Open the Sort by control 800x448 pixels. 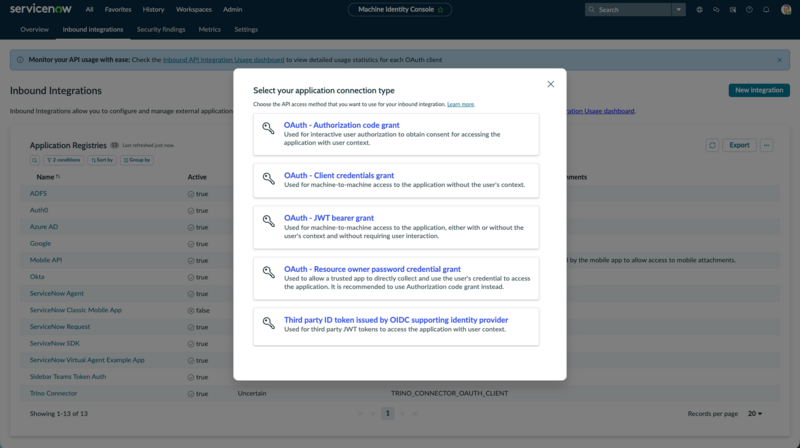[x=102, y=160]
